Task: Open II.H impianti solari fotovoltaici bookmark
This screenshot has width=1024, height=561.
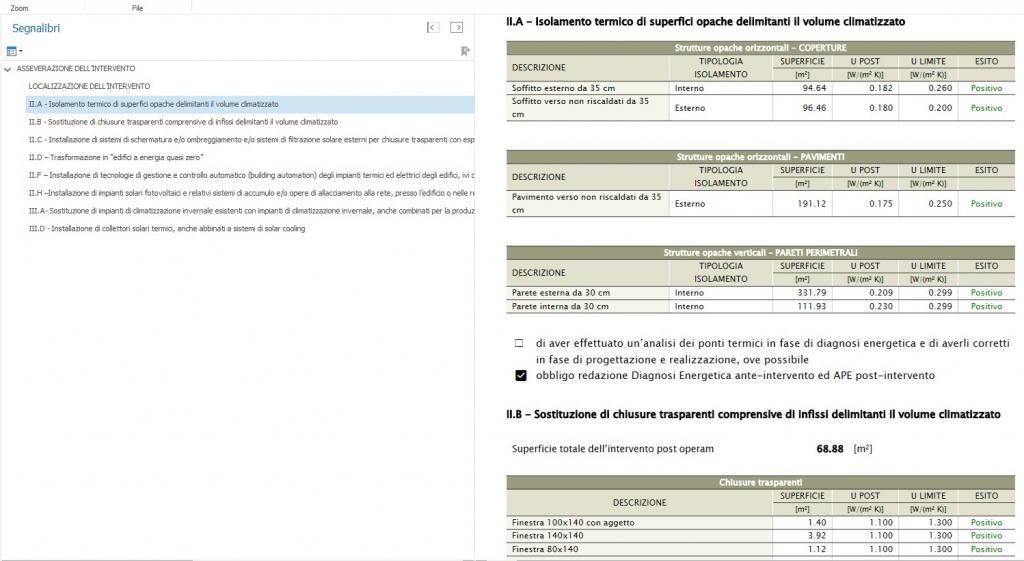Action: 250,193
